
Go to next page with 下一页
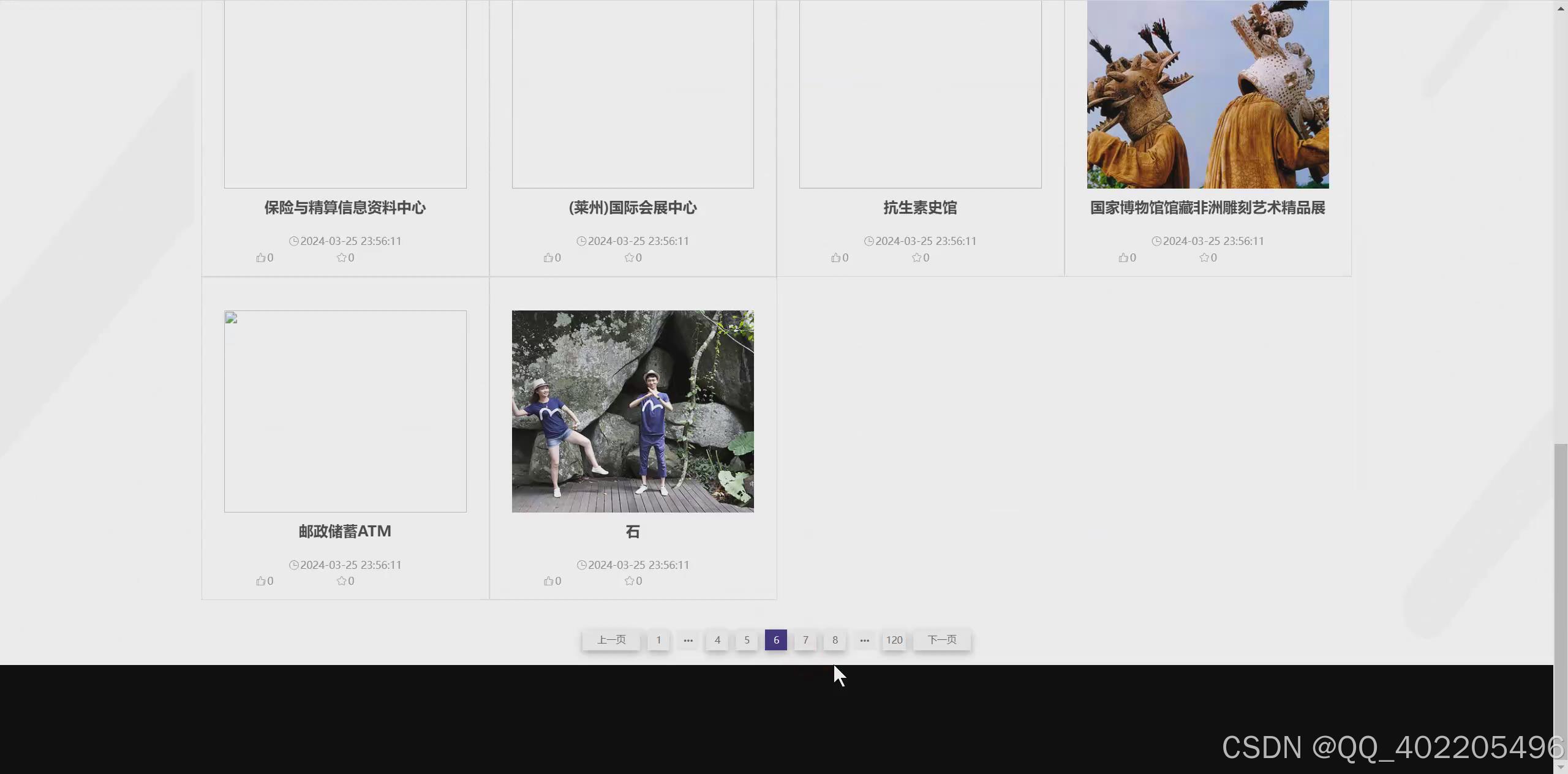(941, 640)
